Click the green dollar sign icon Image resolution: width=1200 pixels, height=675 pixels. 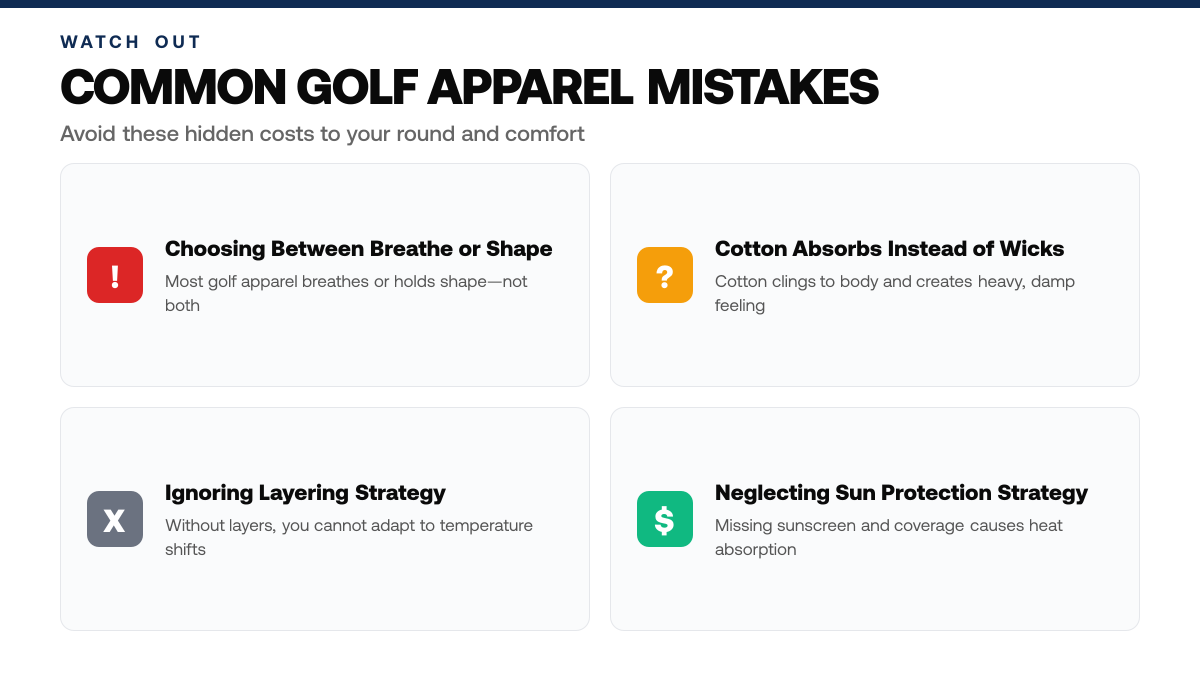coord(665,519)
